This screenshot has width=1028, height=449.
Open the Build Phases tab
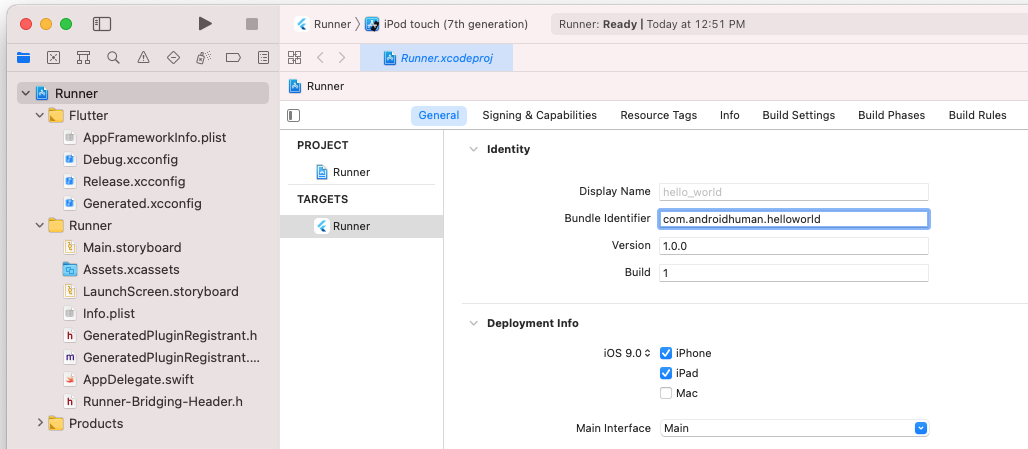[892, 115]
